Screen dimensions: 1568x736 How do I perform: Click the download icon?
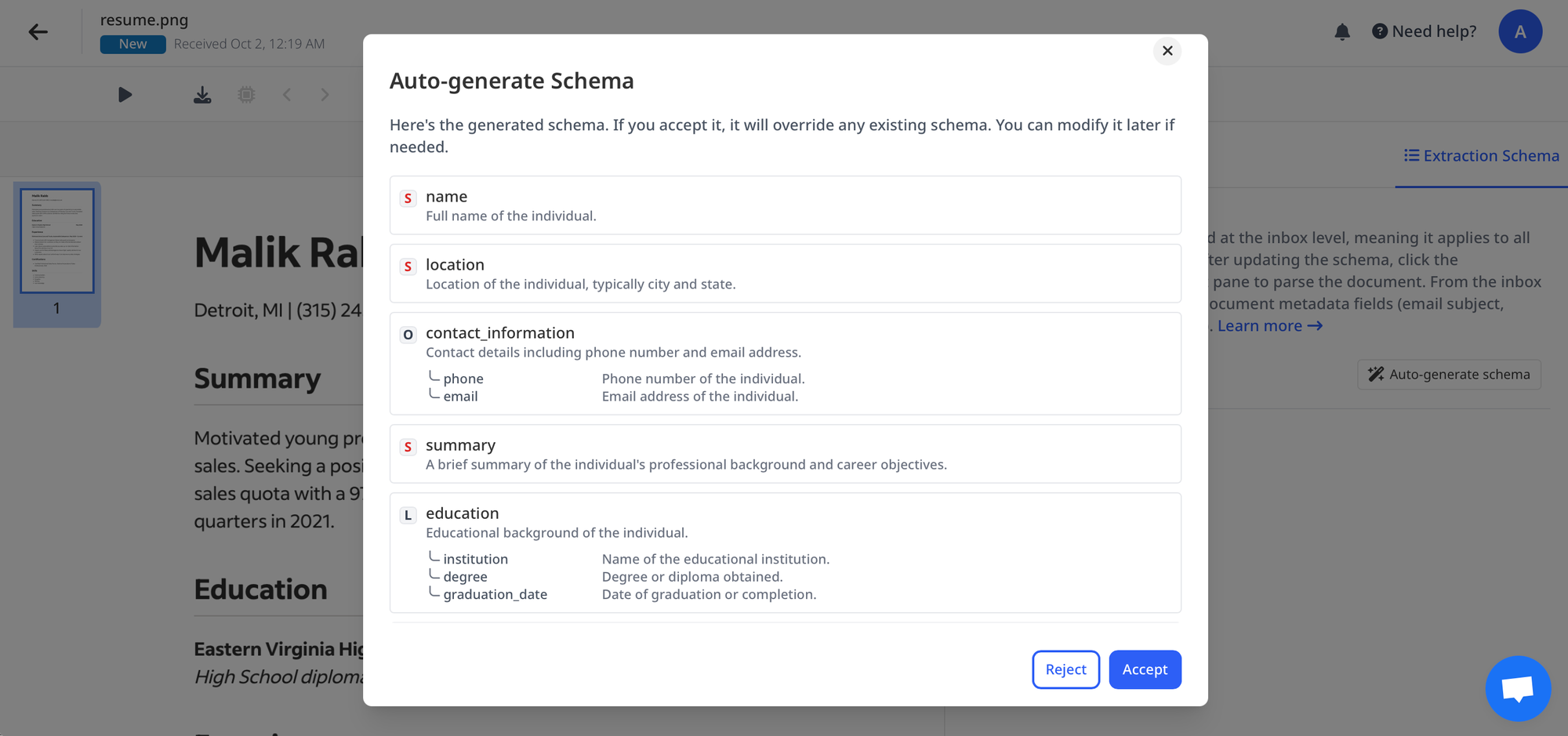pos(202,95)
